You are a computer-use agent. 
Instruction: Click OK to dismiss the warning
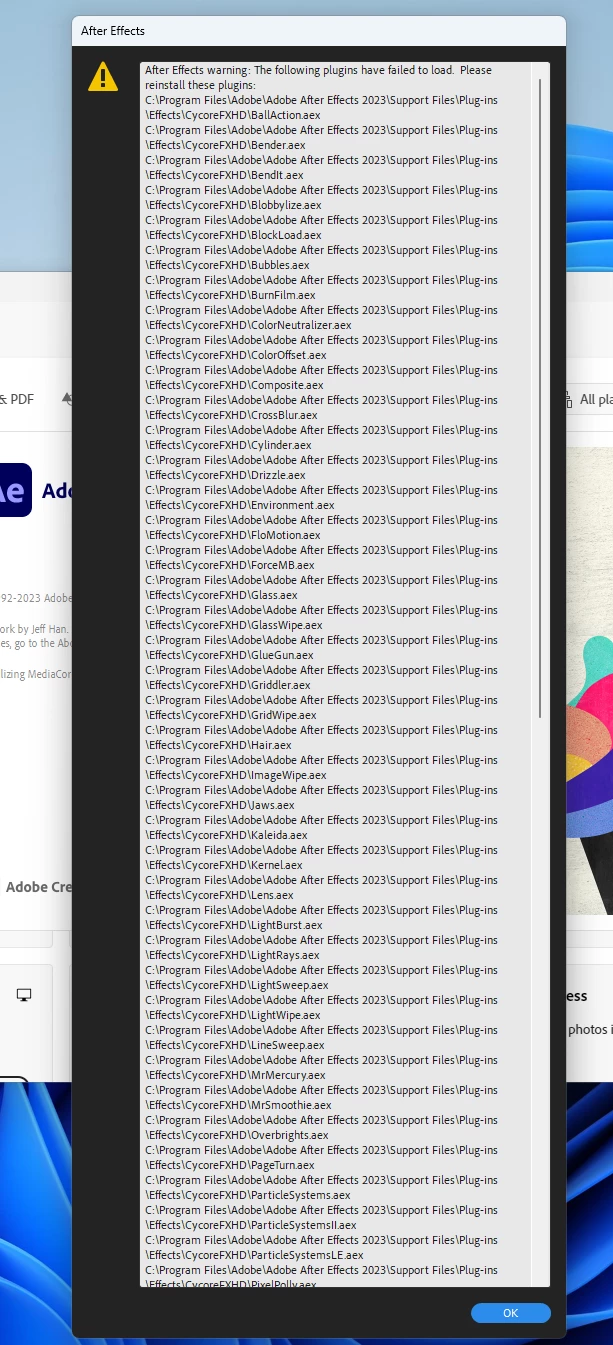click(x=510, y=1313)
